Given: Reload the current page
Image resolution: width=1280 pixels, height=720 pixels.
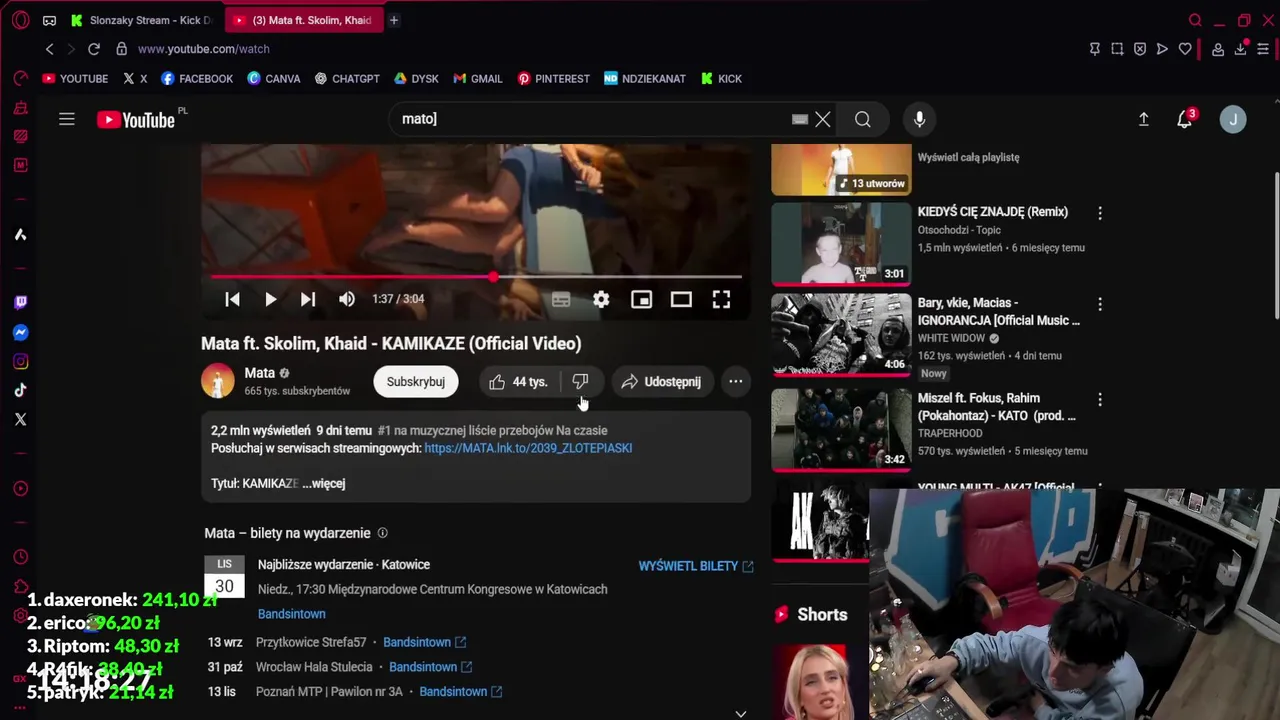Looking at the screenshot, I should coord(94,49).
